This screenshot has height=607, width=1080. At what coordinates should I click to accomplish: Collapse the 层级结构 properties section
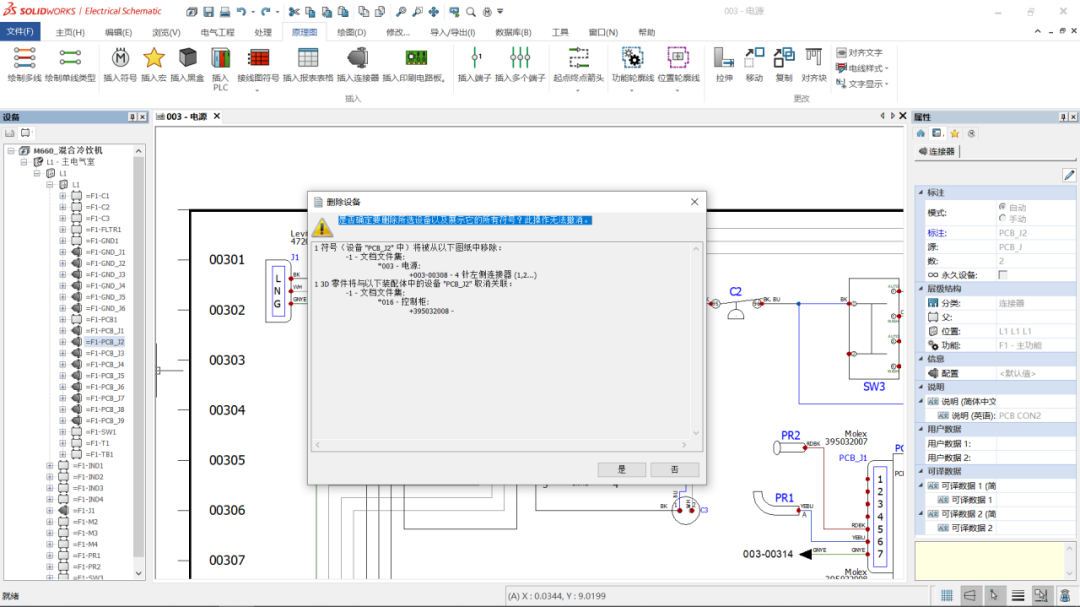point(921,287)
